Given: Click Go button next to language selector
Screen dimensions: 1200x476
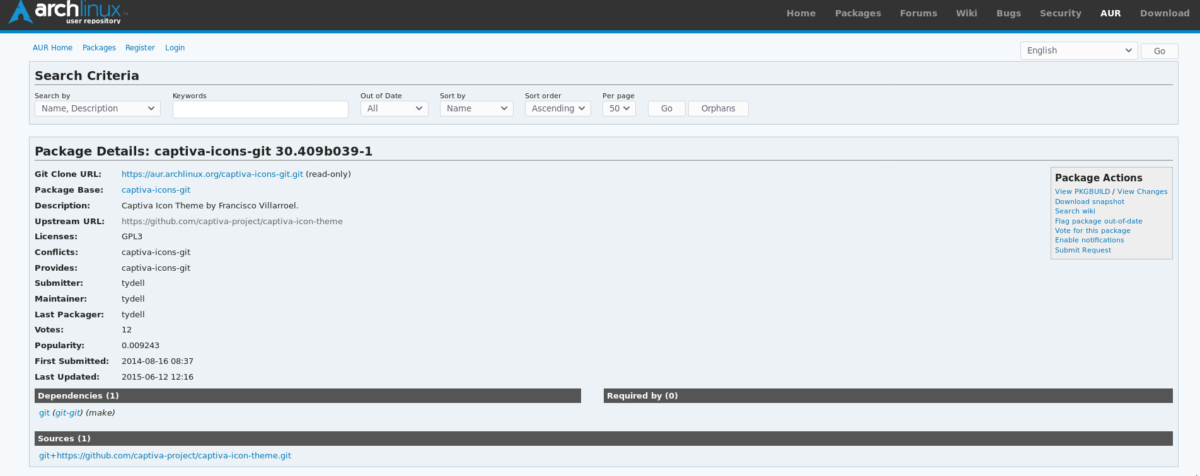Looking at the screenshot, I should click(x=1159, y=50).
